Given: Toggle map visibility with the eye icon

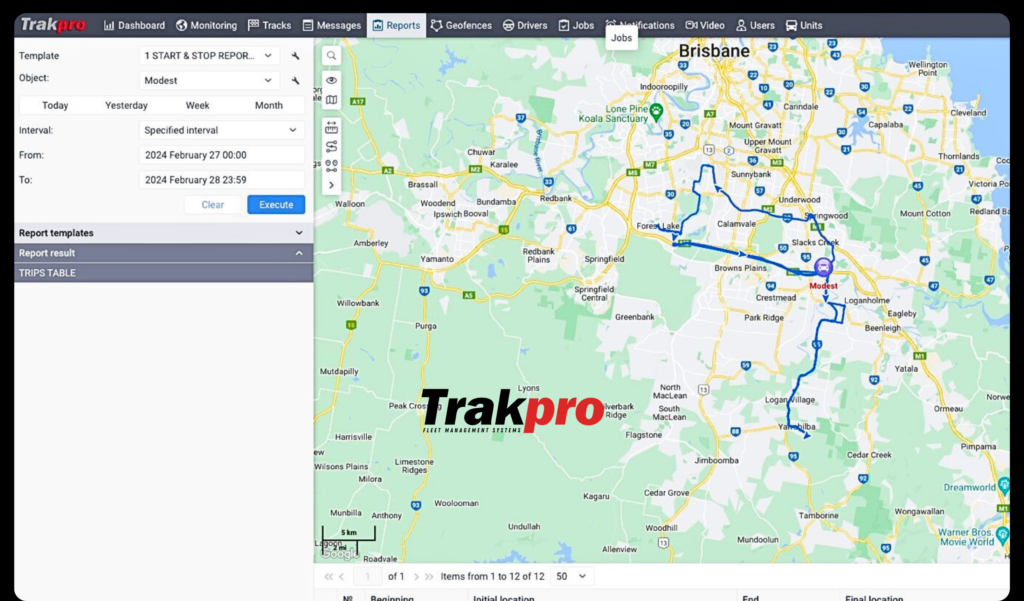Looking at the screenshot, I should [x=331, y=80].
